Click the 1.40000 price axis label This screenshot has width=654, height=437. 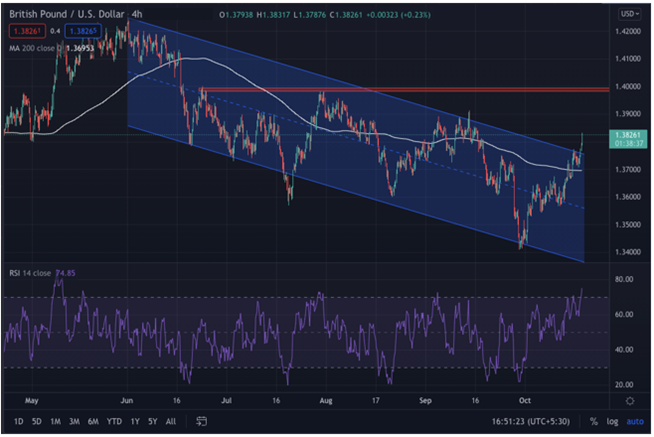point(628,86)
